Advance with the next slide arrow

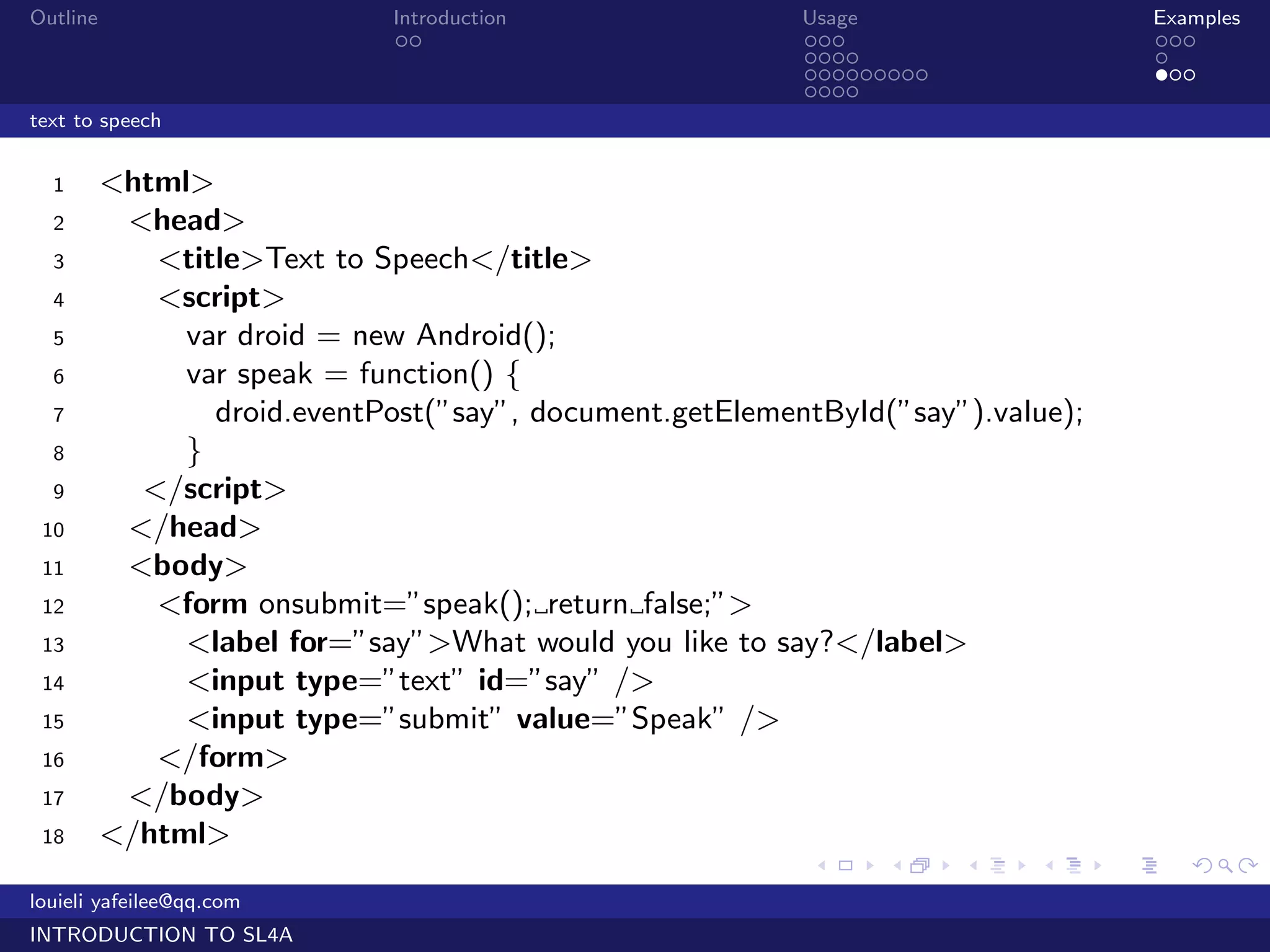click(870, 865)
